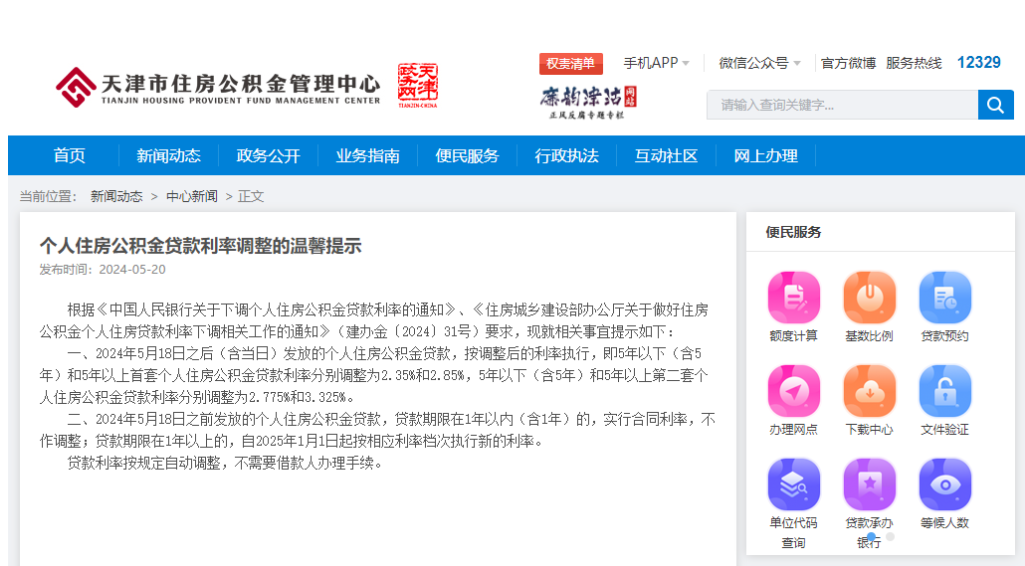1025x566 pixels.
Task: Expand the 手机APP dropdown
Action: click(656, 63)
